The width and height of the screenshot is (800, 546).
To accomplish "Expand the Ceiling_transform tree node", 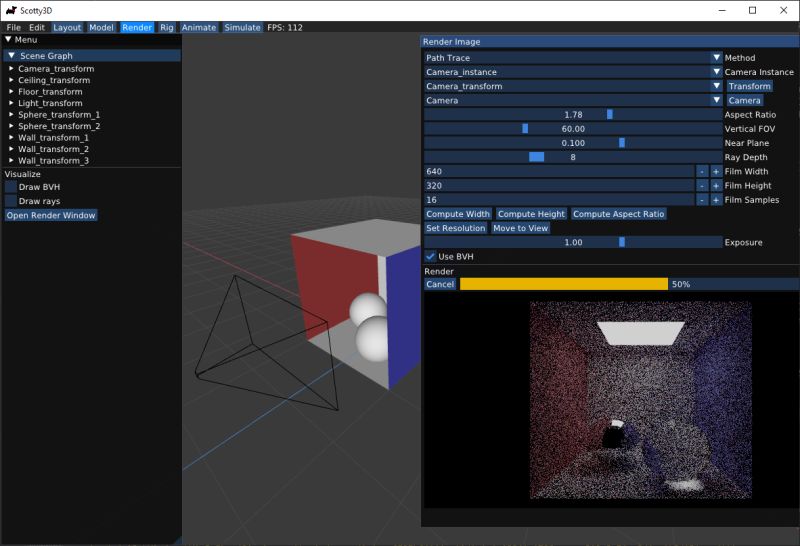I will (11, 80).
